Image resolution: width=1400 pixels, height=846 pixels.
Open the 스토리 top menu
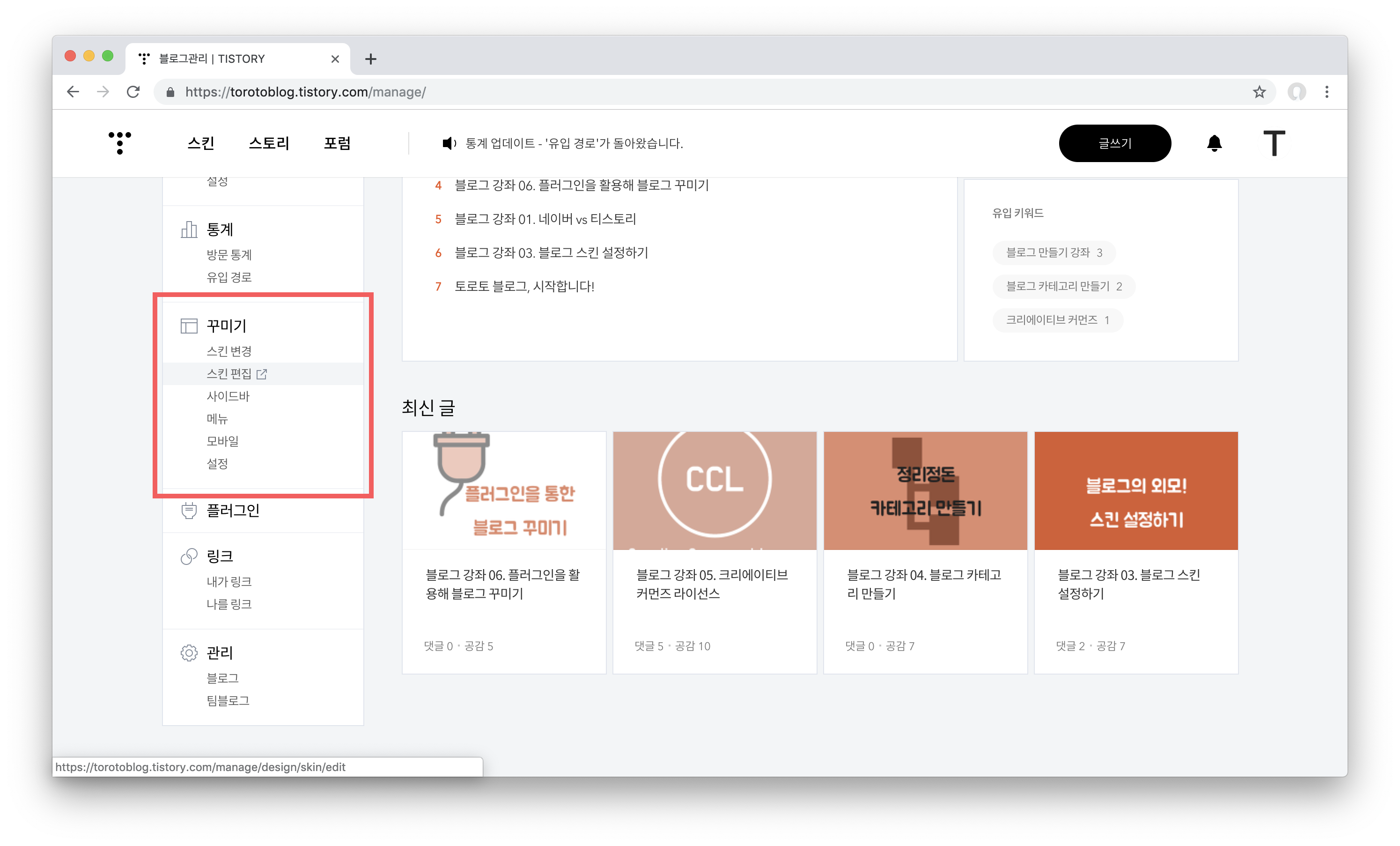tap(269, 143)
